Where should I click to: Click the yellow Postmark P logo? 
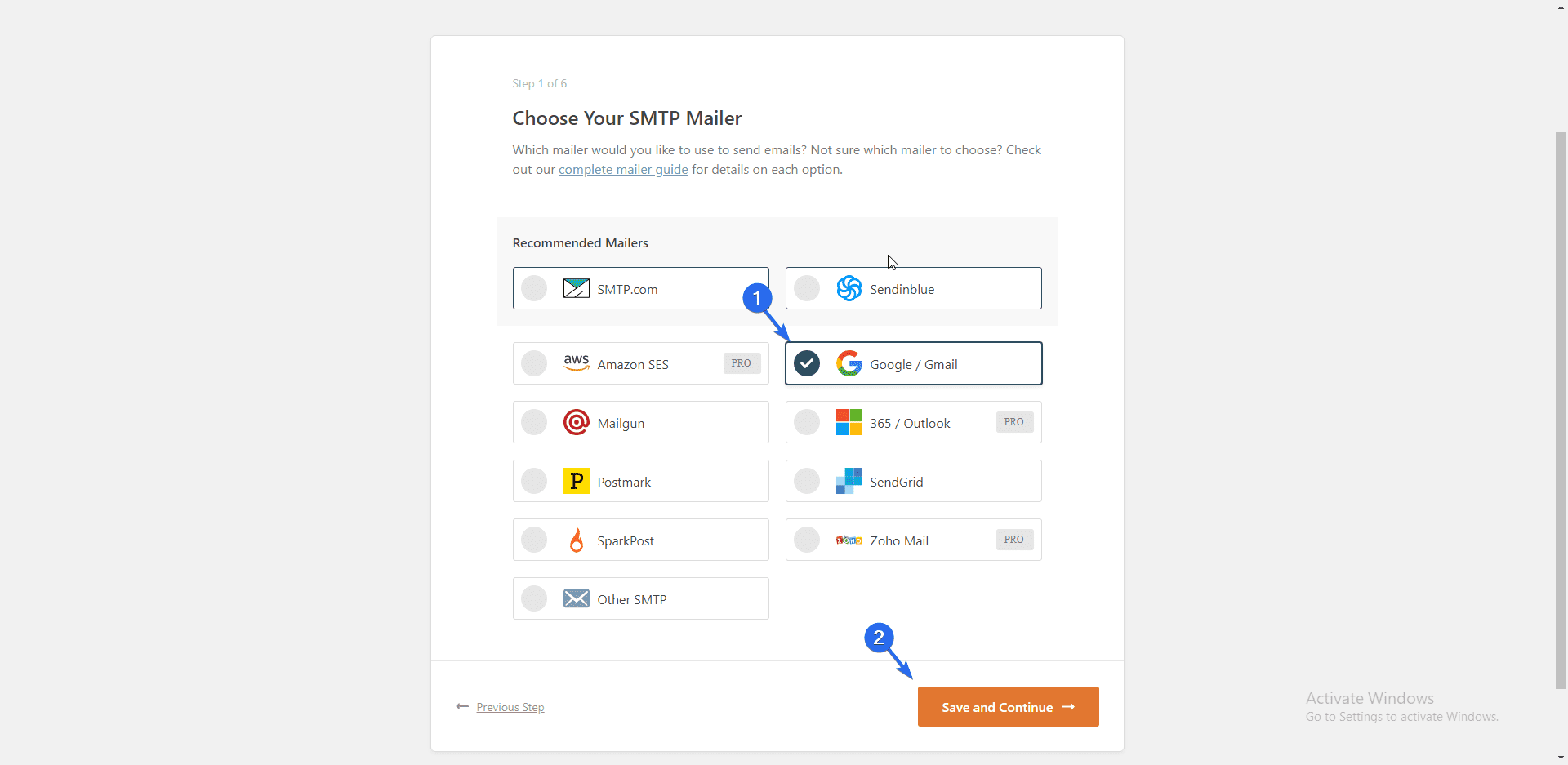576,481
